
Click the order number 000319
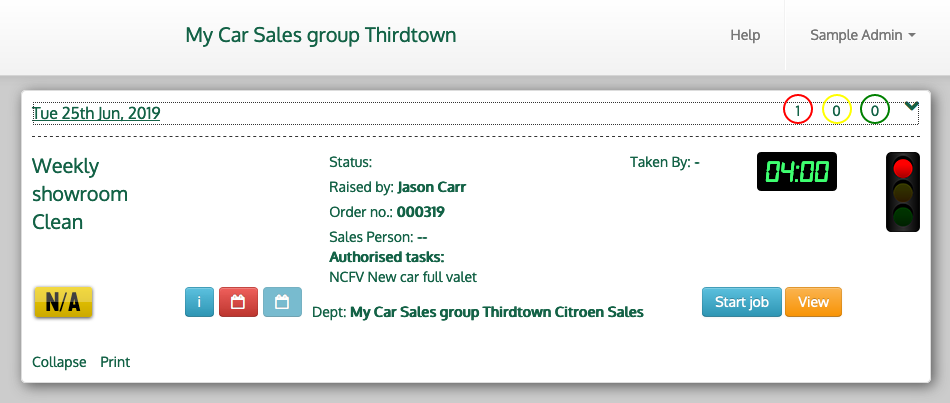coord(420,212)
